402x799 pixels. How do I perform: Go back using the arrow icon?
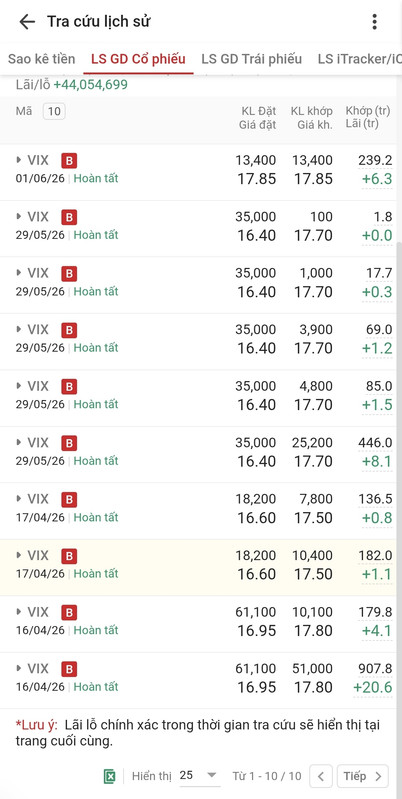click(26, 21)
